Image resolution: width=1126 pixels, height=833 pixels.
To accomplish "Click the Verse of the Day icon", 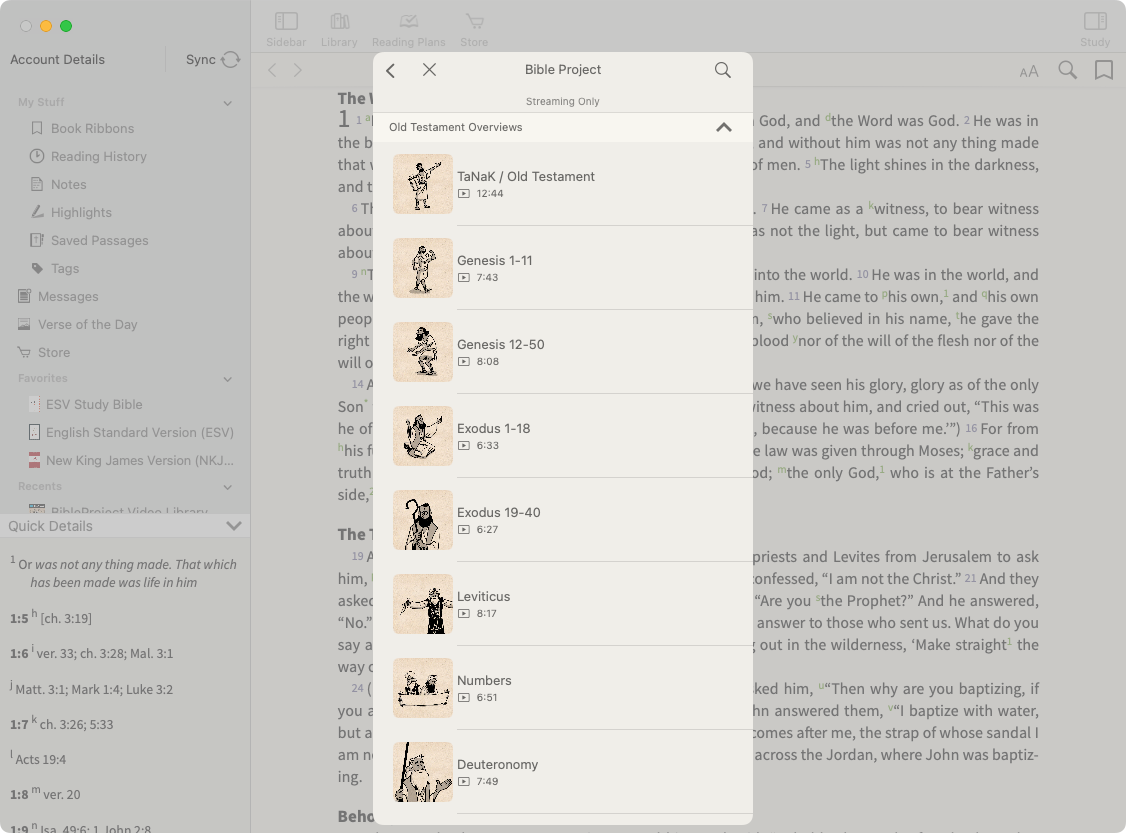I will (24, 324).
